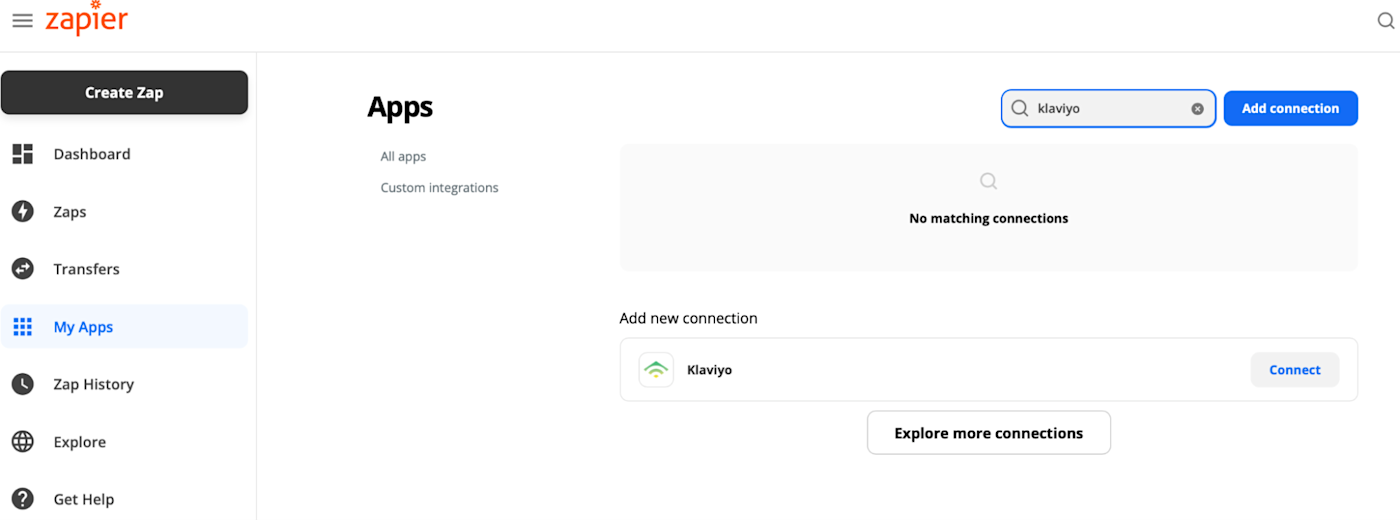Click the Zaps lightning bolt icon
Image resolution: width=1400 pixels, height=520 pixels.
[x=22, y=212]
